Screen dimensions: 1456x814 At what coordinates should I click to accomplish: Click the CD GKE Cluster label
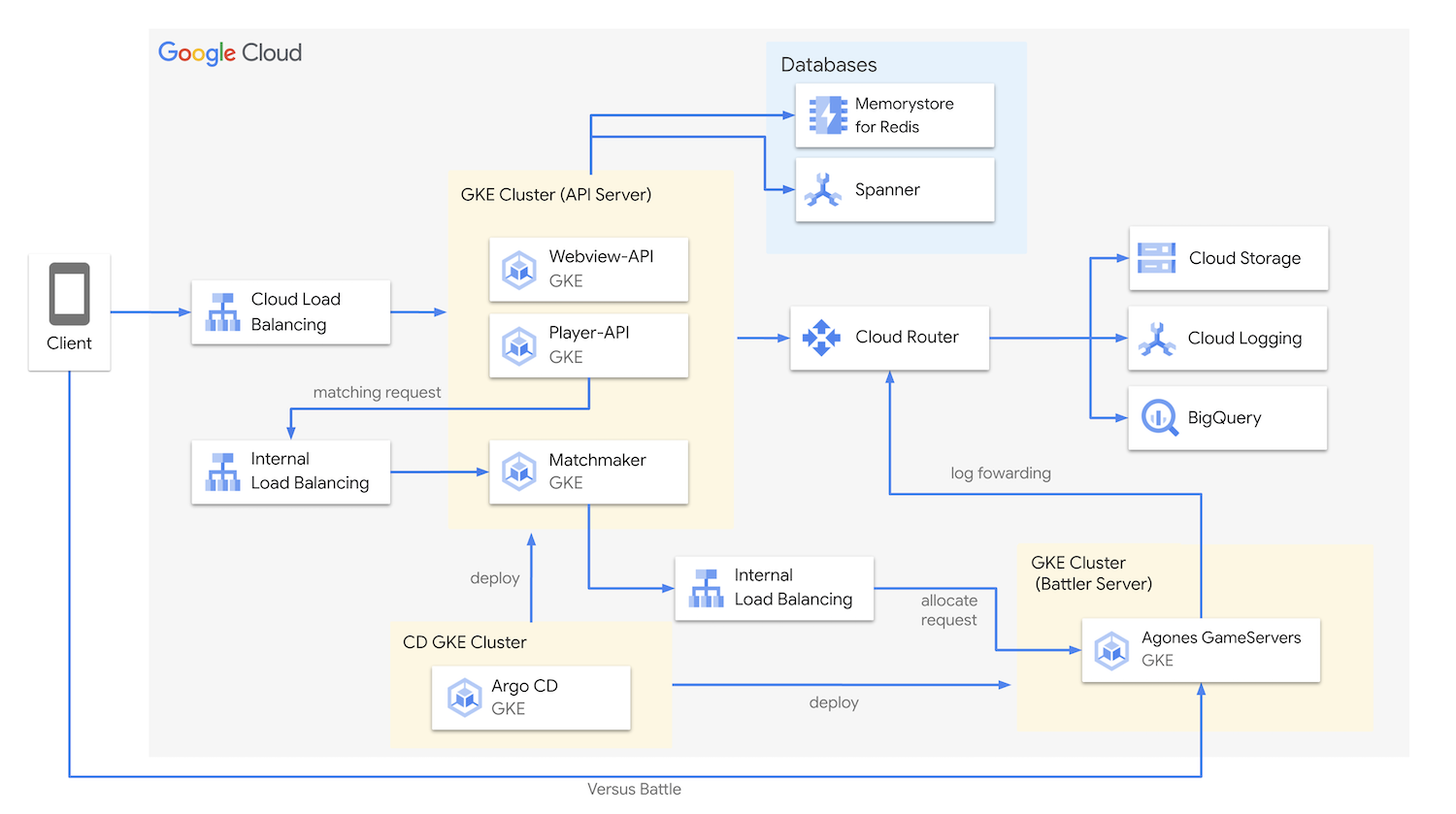coord(465,642)
